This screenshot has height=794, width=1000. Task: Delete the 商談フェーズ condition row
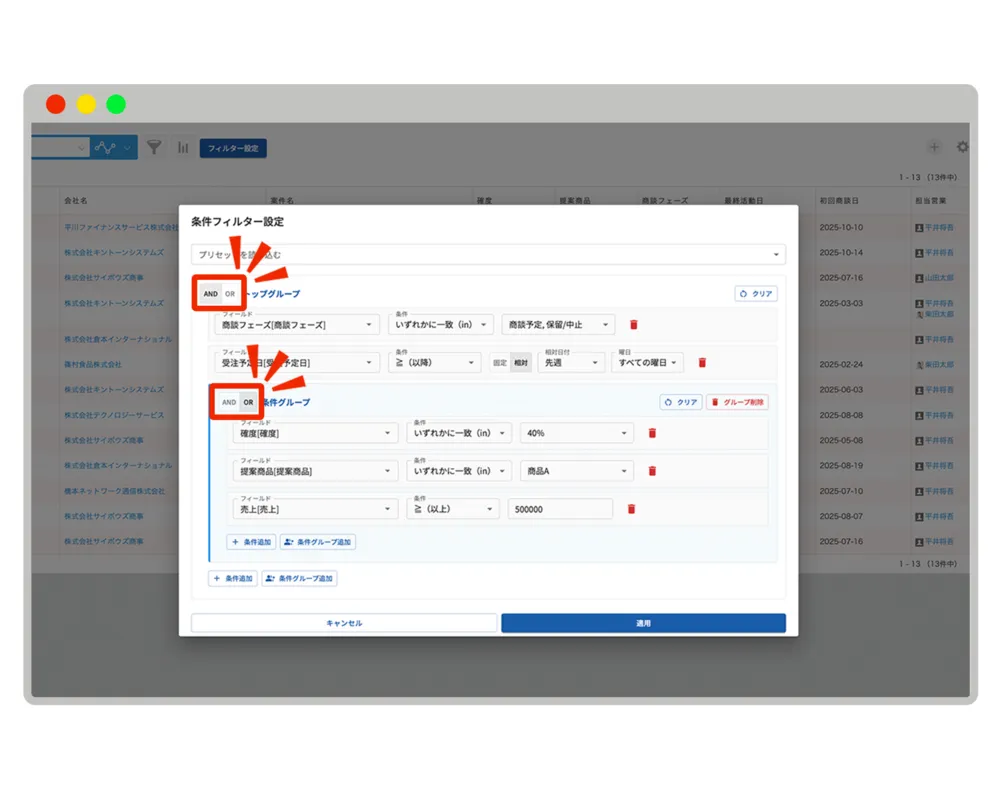pyautogui.click(x=633, y=325)
